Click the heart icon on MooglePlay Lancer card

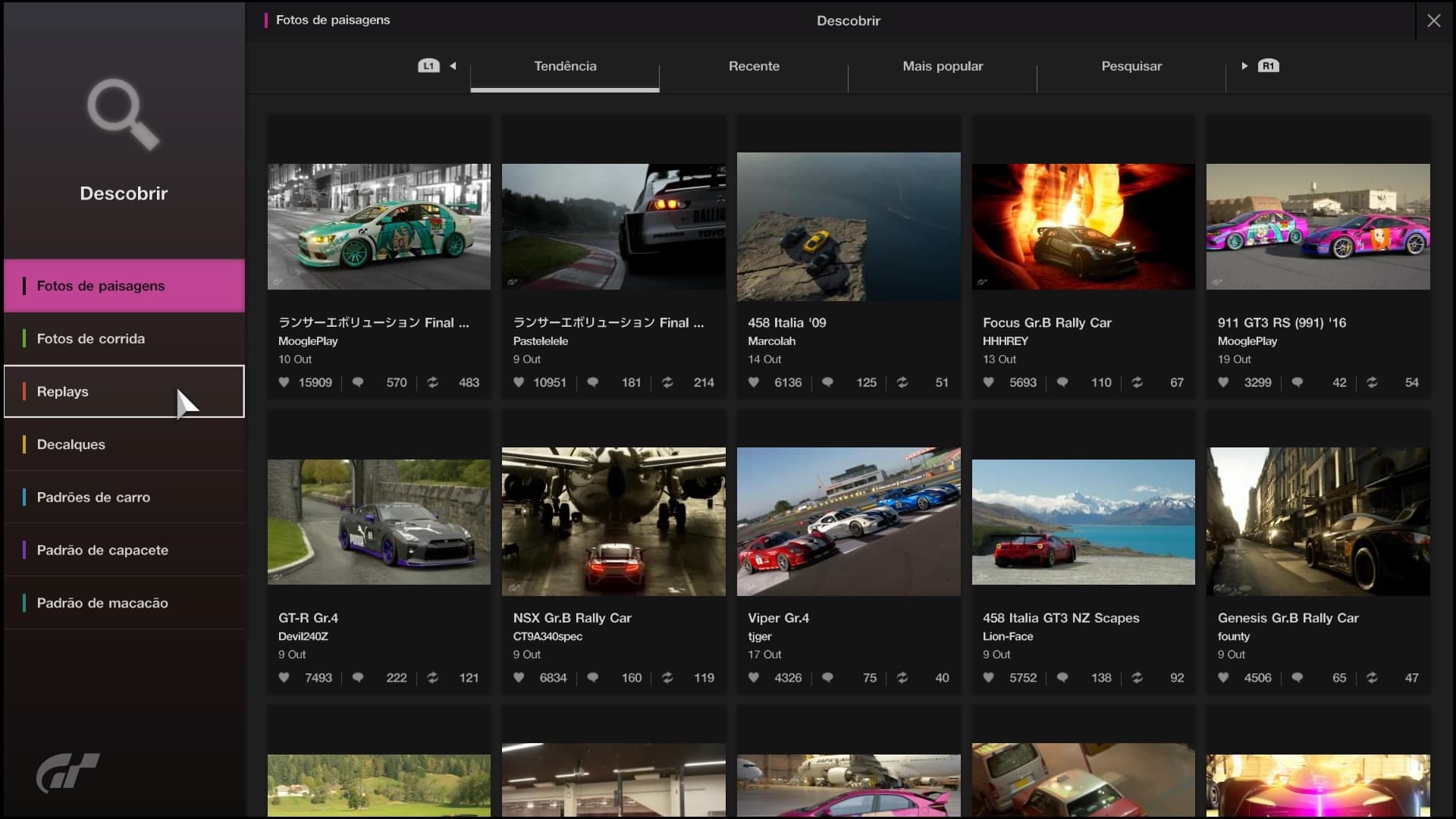pos(284,382)
